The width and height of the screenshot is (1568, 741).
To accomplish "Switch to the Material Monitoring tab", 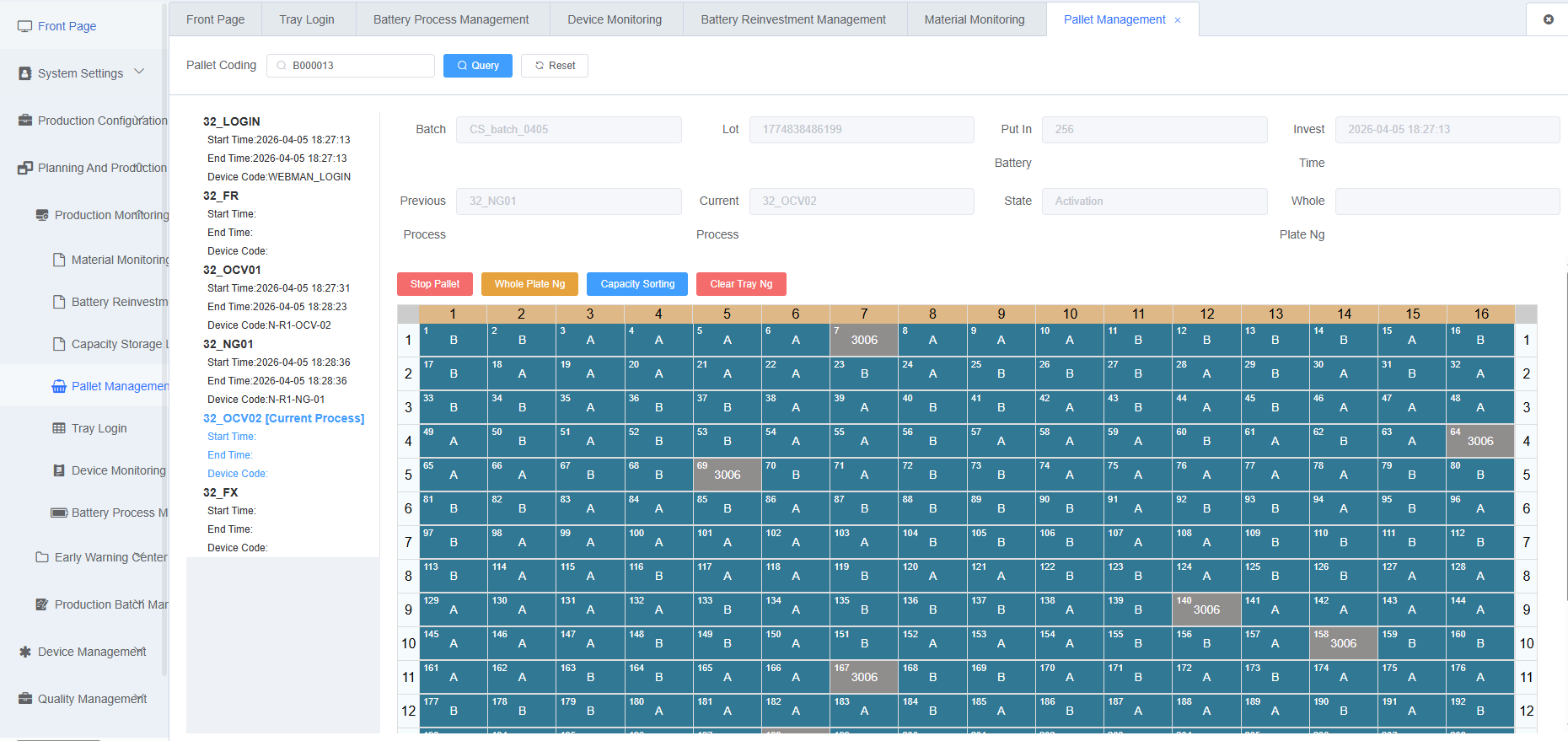I will [975, 19].
